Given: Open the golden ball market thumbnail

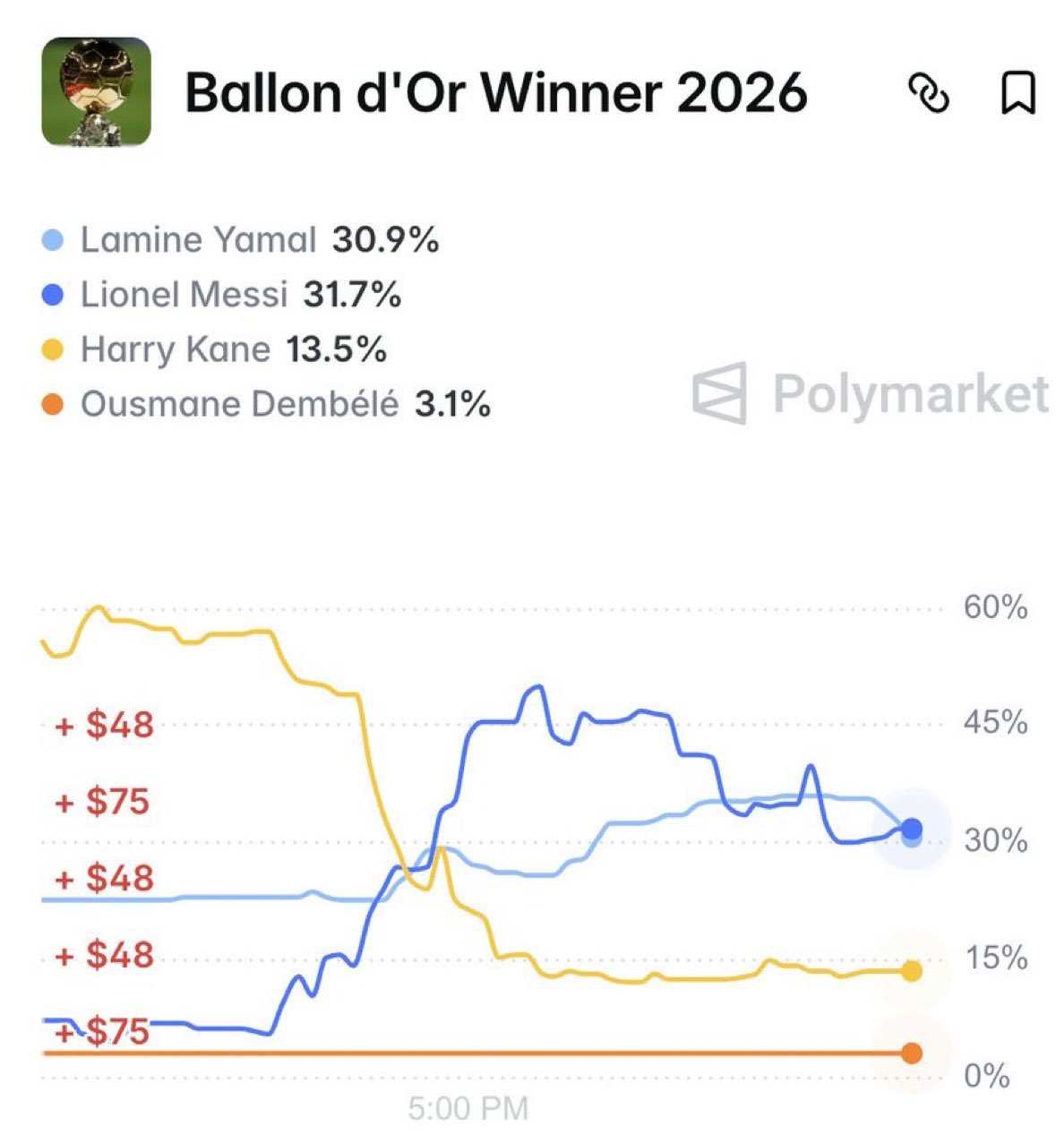Looking at the screenshot, I should coord(97,91).
